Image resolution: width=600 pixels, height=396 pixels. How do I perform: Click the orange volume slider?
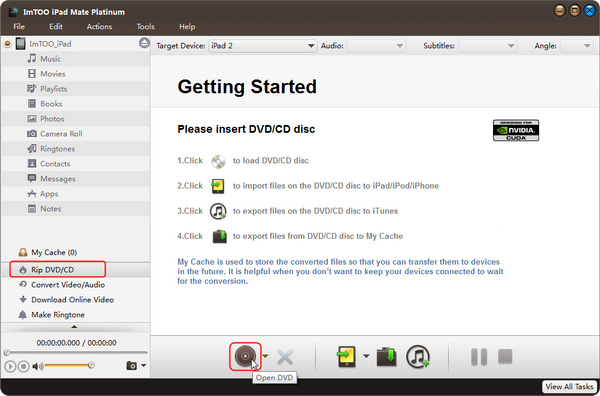pyautogui.click(x=69, y=366)
